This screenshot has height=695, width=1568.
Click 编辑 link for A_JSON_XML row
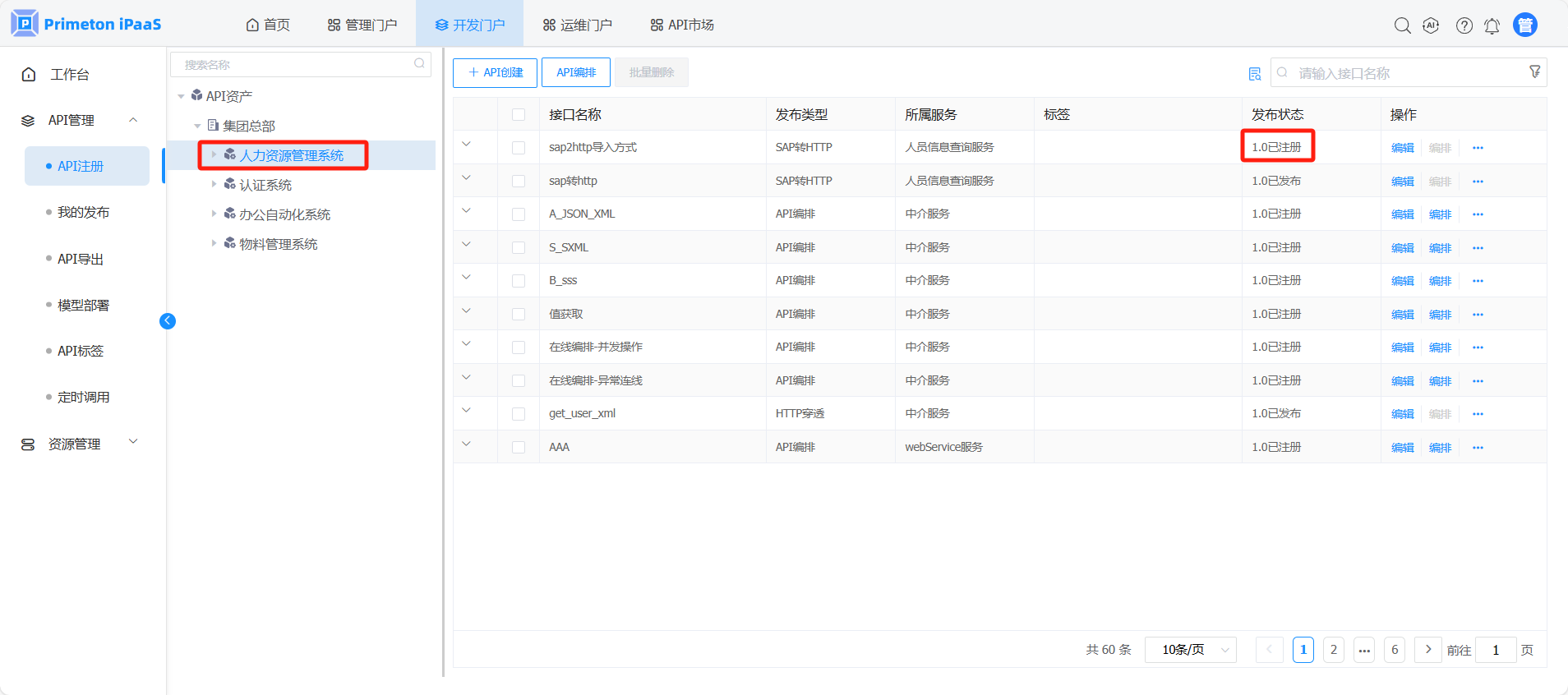pos(1402,214)
